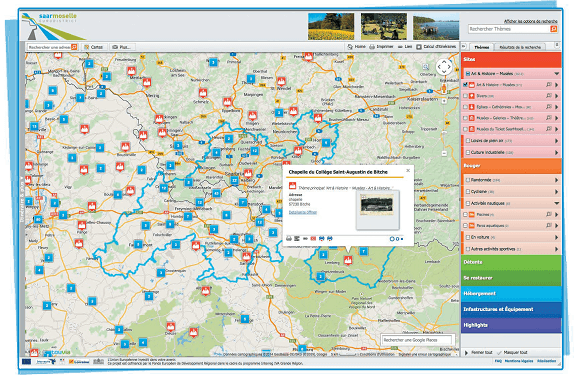Viewport: 574px width, 375px height.
Task: Click the map pan control compass
Action: (x=444, y=67)
